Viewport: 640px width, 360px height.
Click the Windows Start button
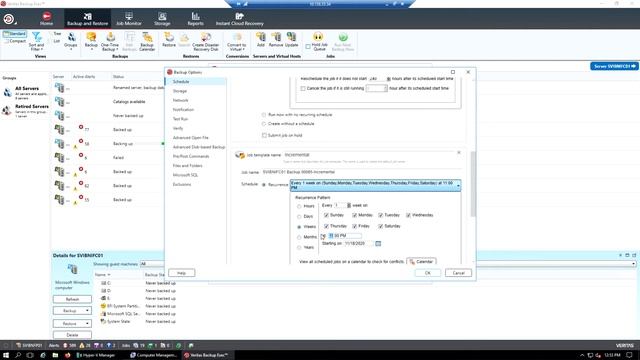click(x=6, y=355)
